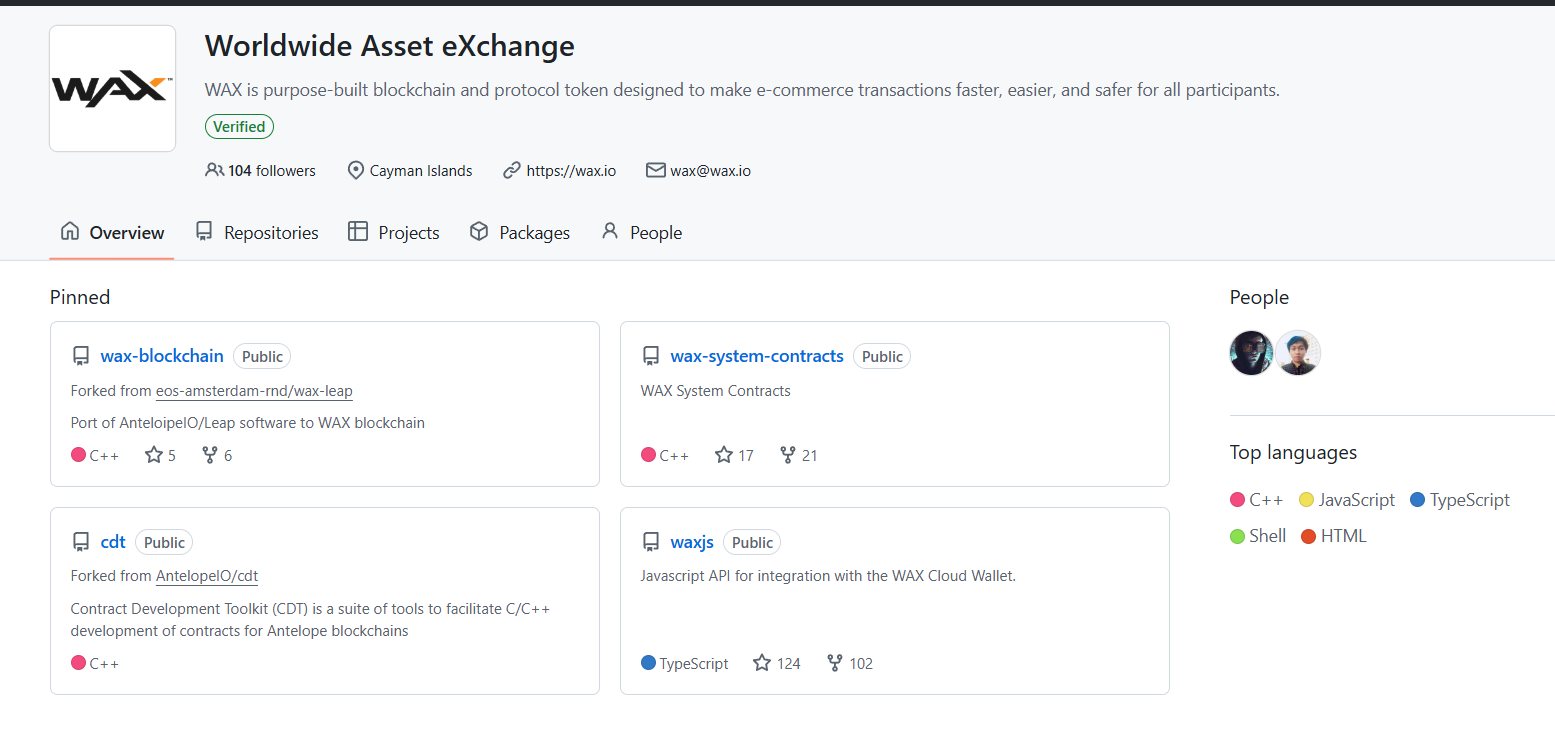Click the WAX System Contracts description text
This screenshot has height=731, width=1555.
coord(716,391)
